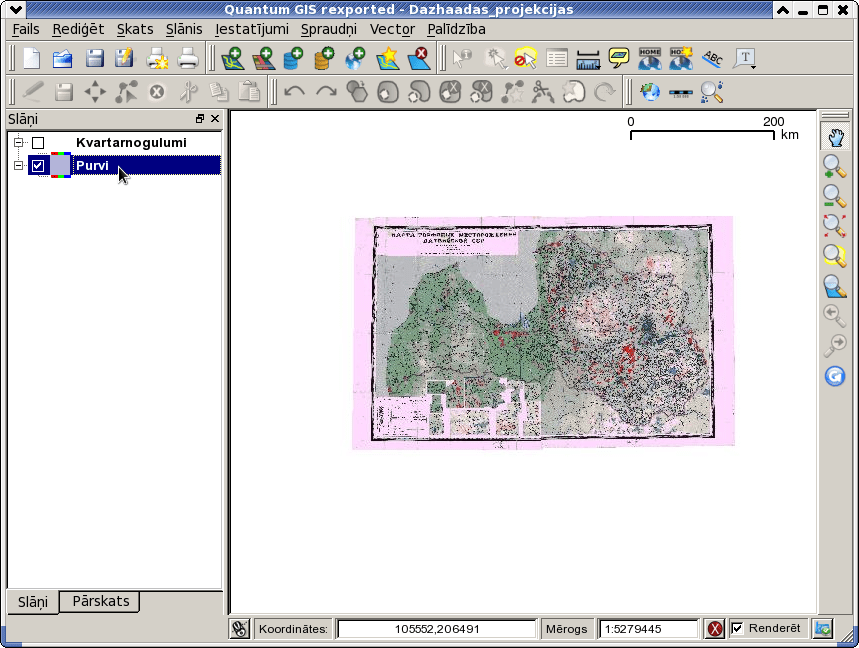Add a SpatiaLite layer with orange database icon

[324, 58]
